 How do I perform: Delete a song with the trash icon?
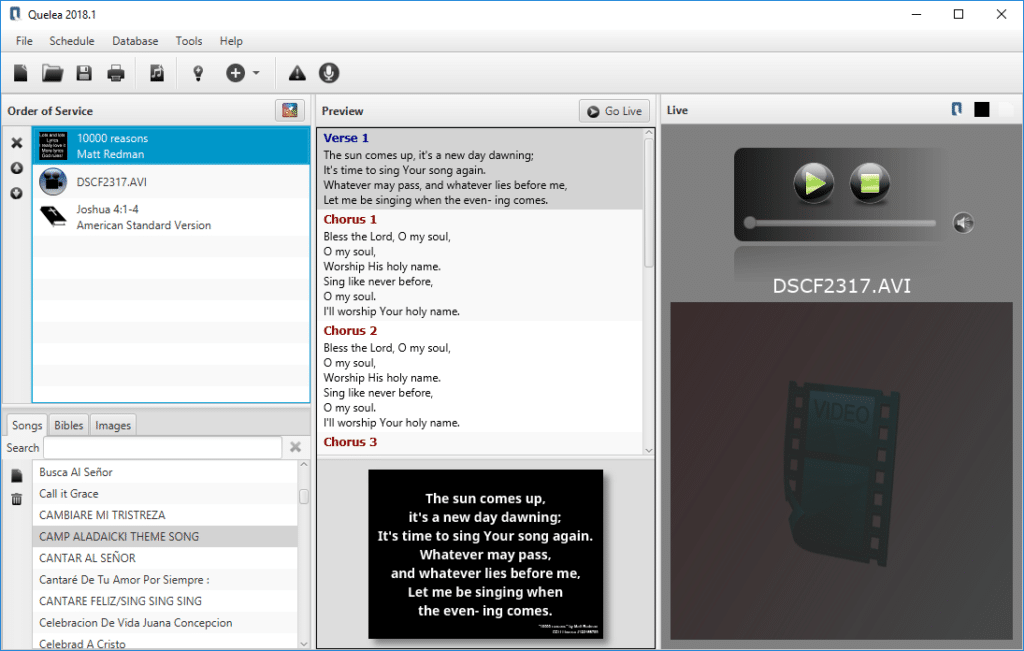tap(17, 499)
